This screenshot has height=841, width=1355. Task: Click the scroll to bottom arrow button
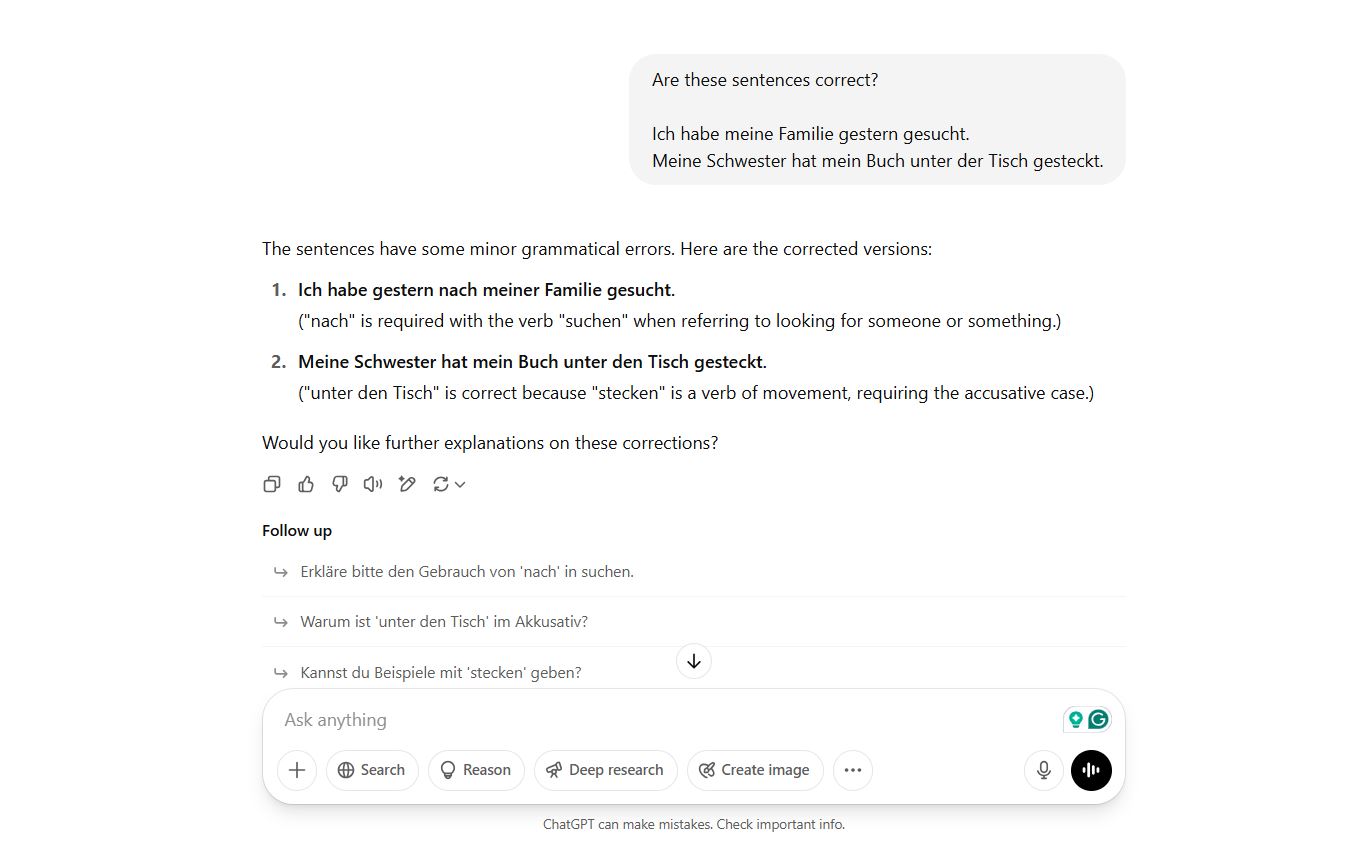click(x=694, y=661)
